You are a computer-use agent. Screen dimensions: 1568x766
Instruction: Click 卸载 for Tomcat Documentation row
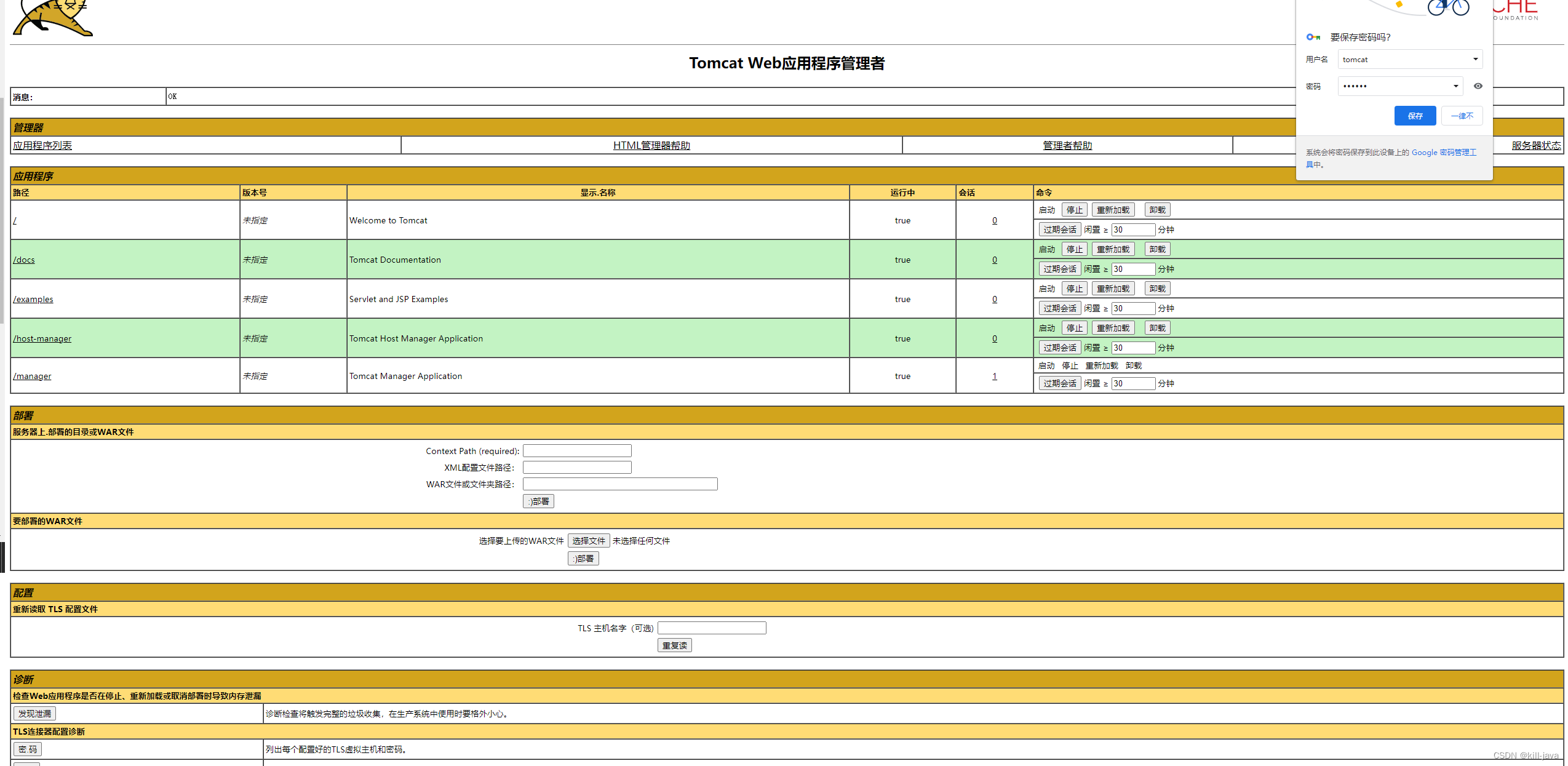click(x=1157, y=249)
